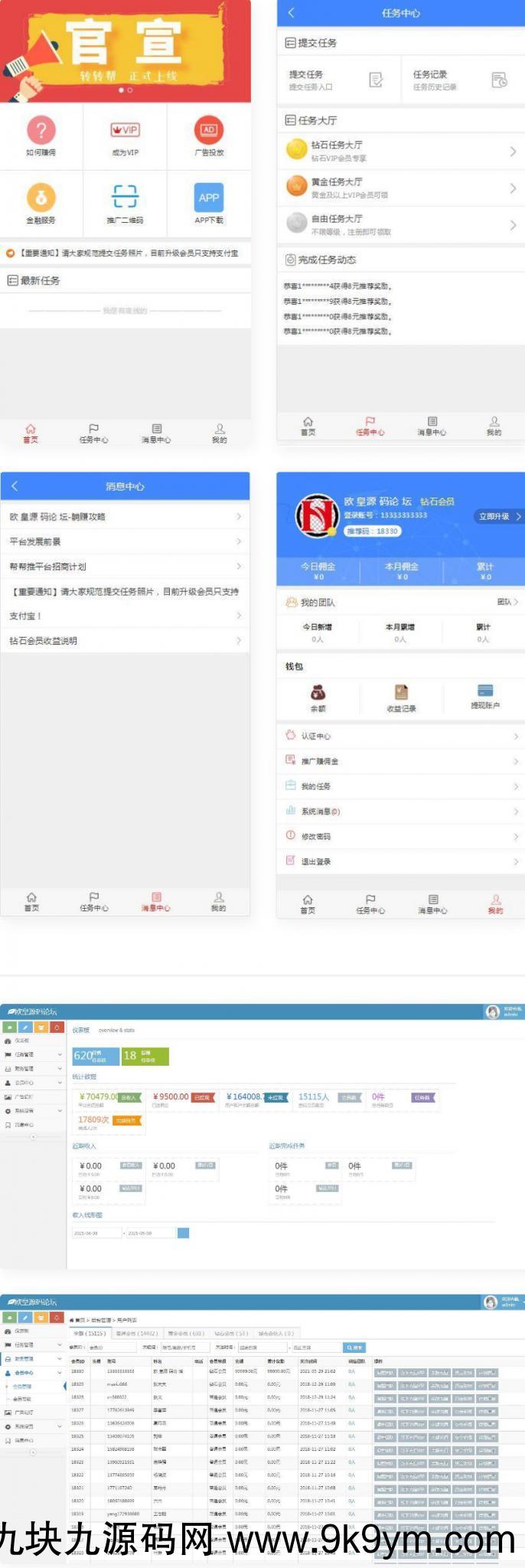Open the admin avatar menu on the dashboard page
525x1568 pixels.
click(503, 1012)
